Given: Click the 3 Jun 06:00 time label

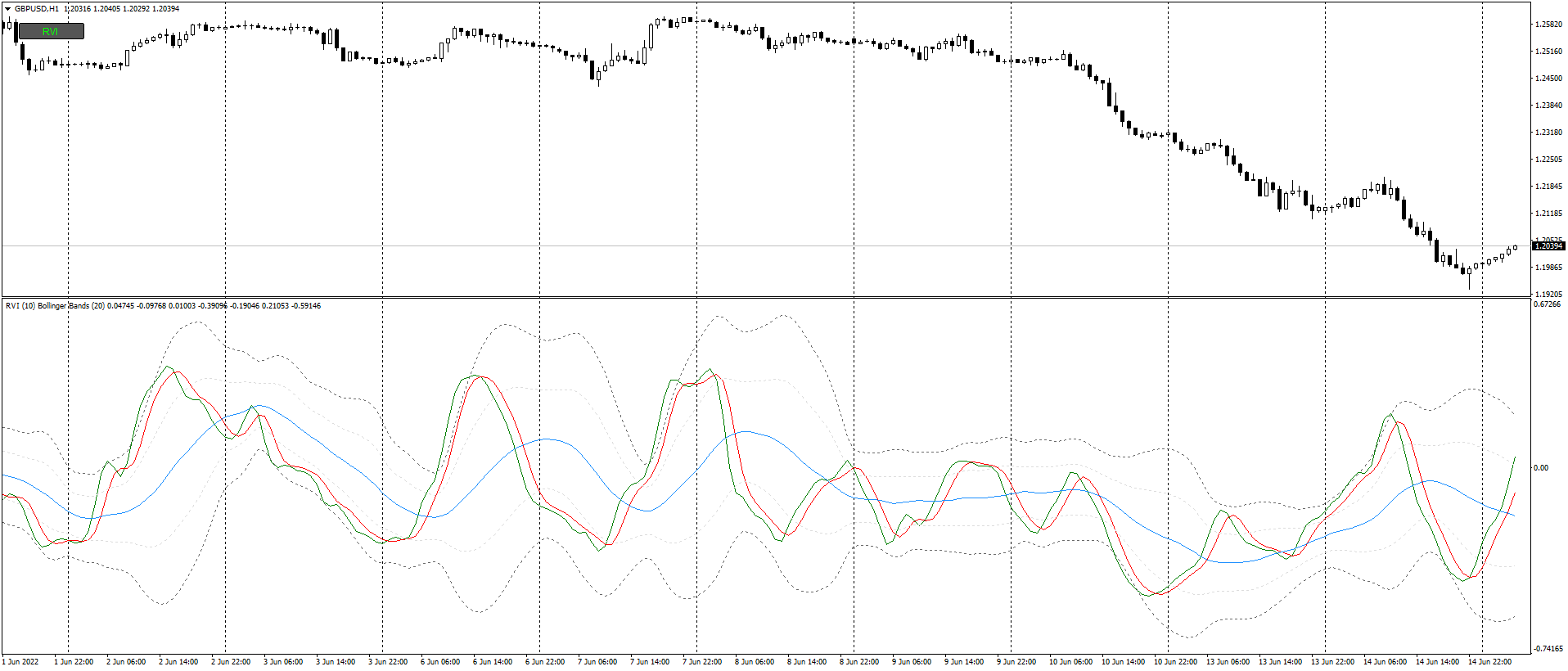Looking at the screenshot, I should (x=283, y=662).
